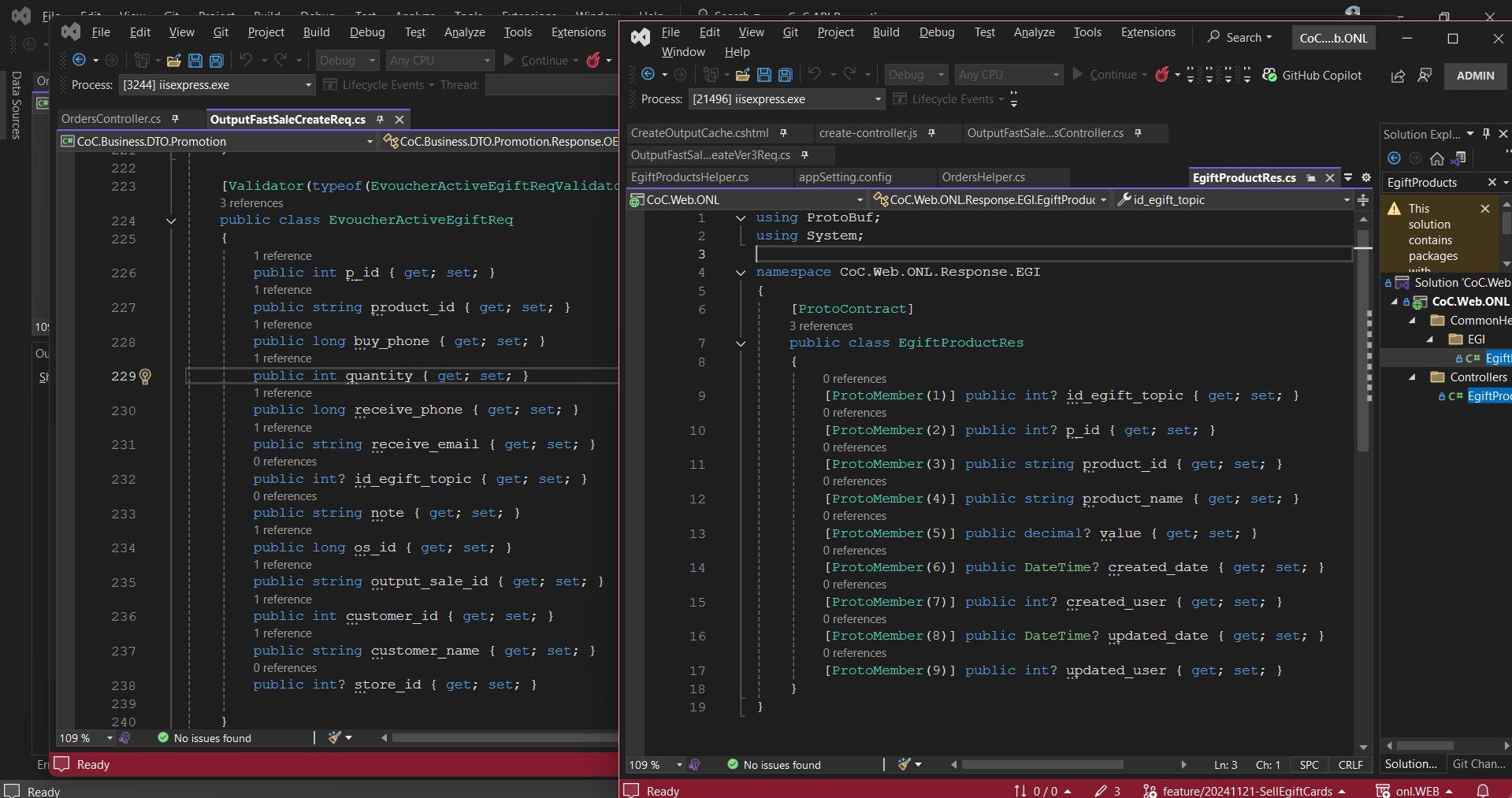This screenshot has height=798, width=1512.
Task: Click the quick actions lightbulb at line 229
Action: pos(145,377)
